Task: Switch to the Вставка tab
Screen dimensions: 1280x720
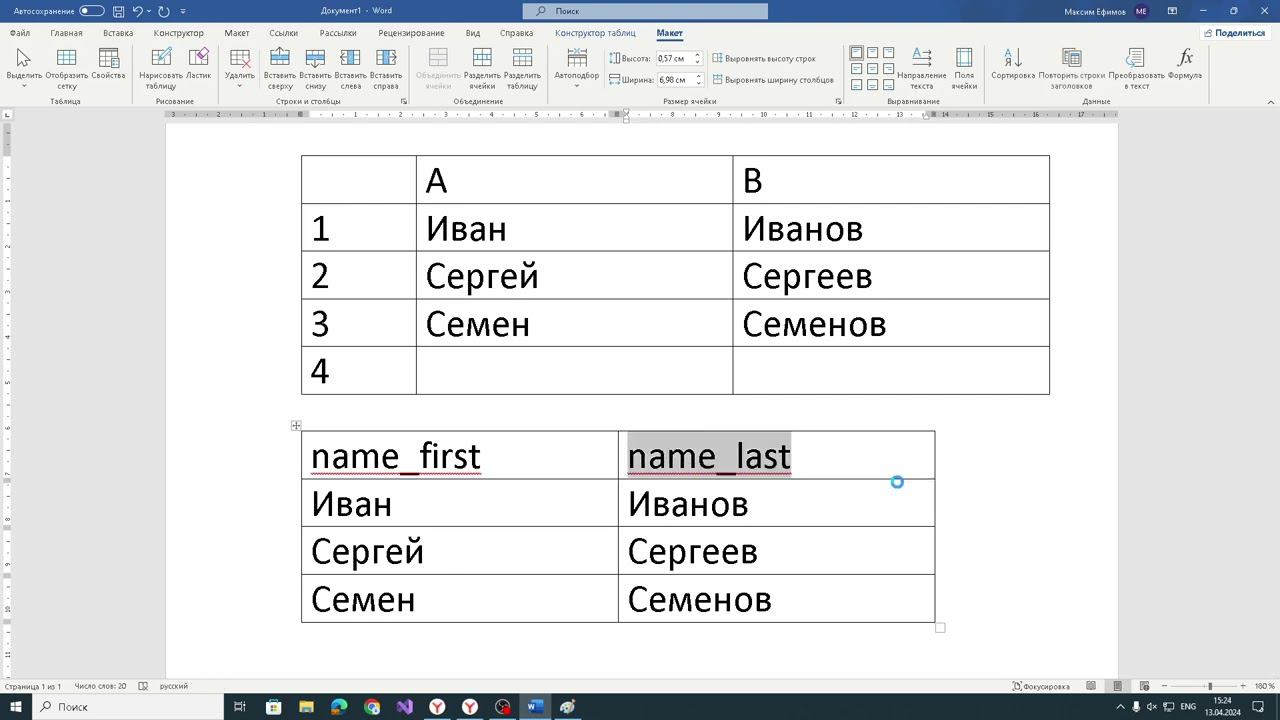Action: (118, 33)
